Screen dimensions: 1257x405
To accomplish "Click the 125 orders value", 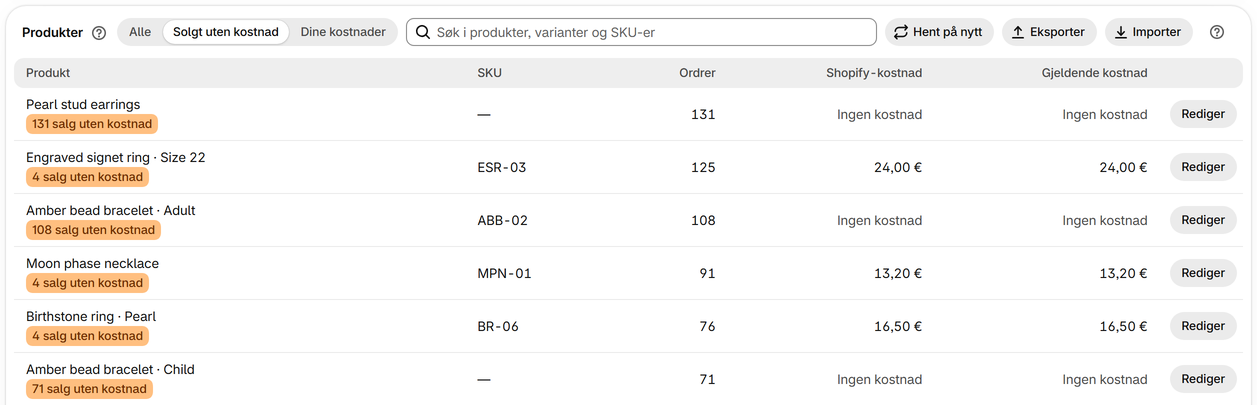I will point(703,167).
